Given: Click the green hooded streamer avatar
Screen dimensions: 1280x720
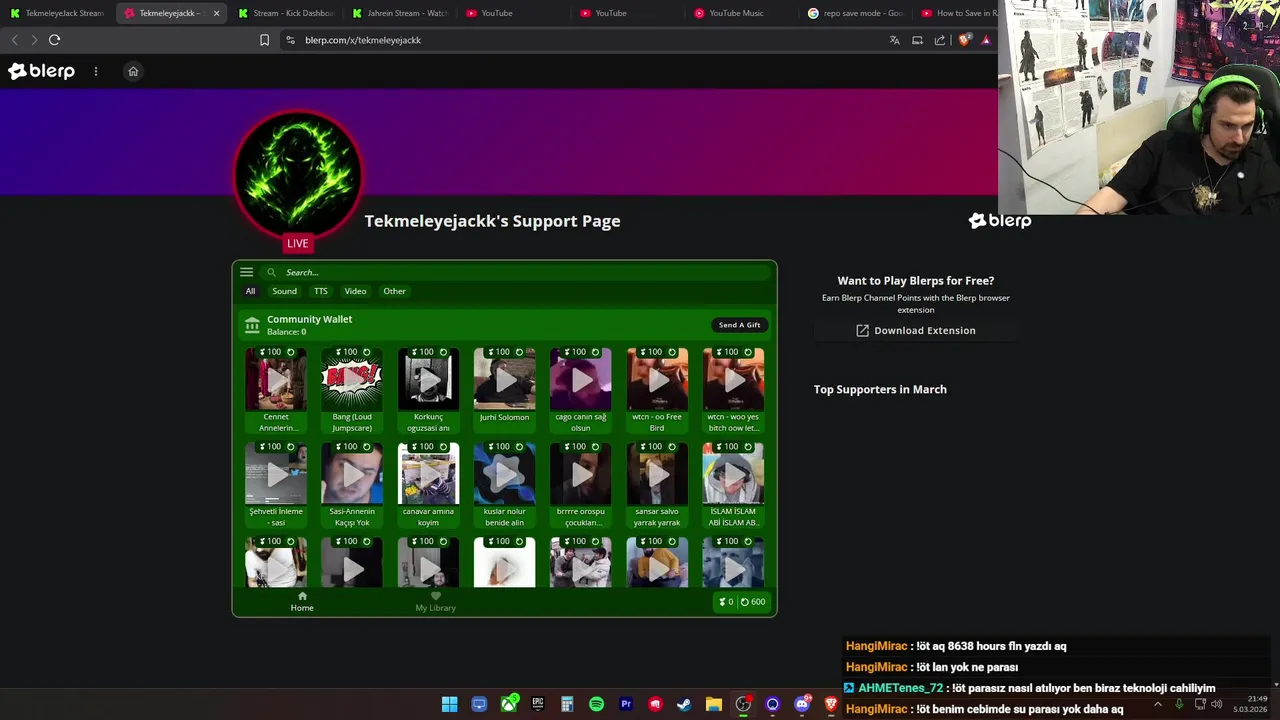Looking at the screenshot, I should coord(298,174).
